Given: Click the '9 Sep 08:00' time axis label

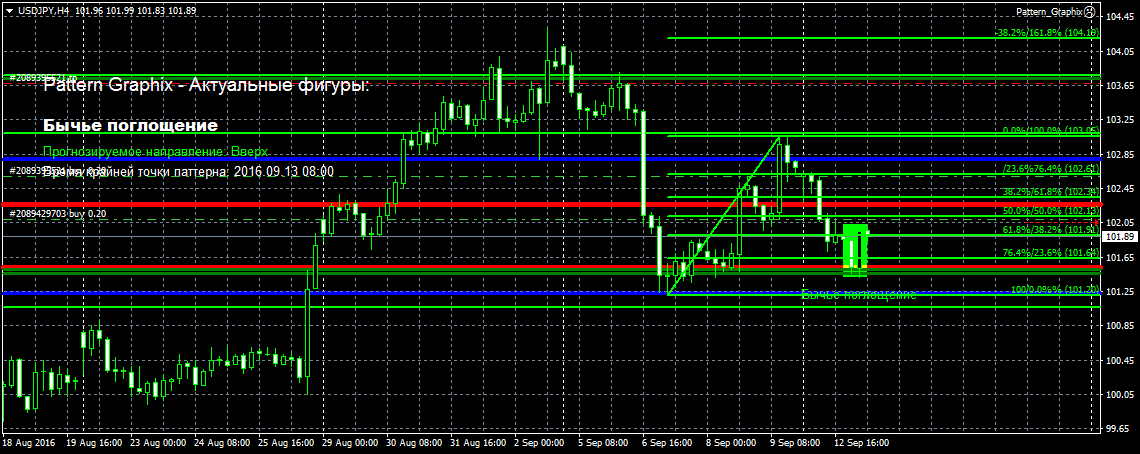Looking at the screenshot, I should click(795, 442).
